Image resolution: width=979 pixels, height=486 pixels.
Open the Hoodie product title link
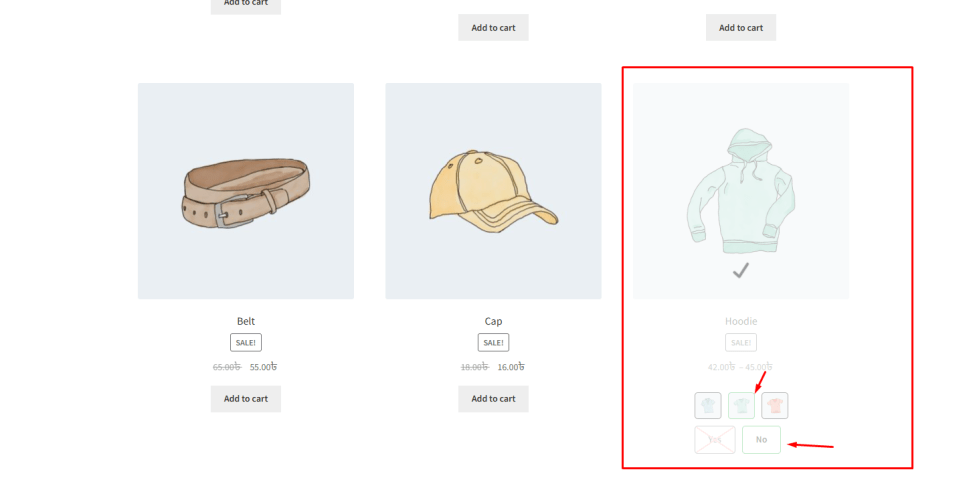(x=741, y=321)
